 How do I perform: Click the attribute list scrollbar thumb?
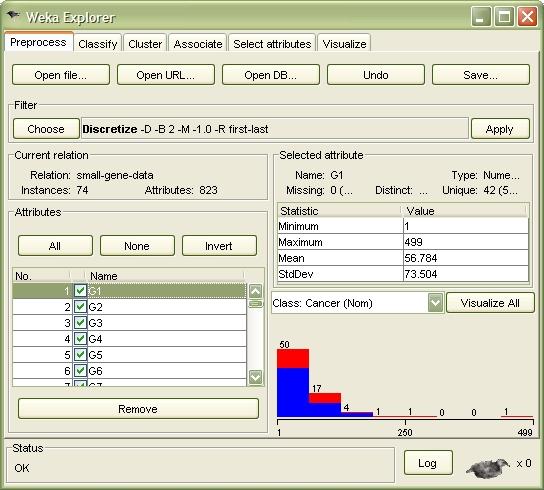point(256,304)
